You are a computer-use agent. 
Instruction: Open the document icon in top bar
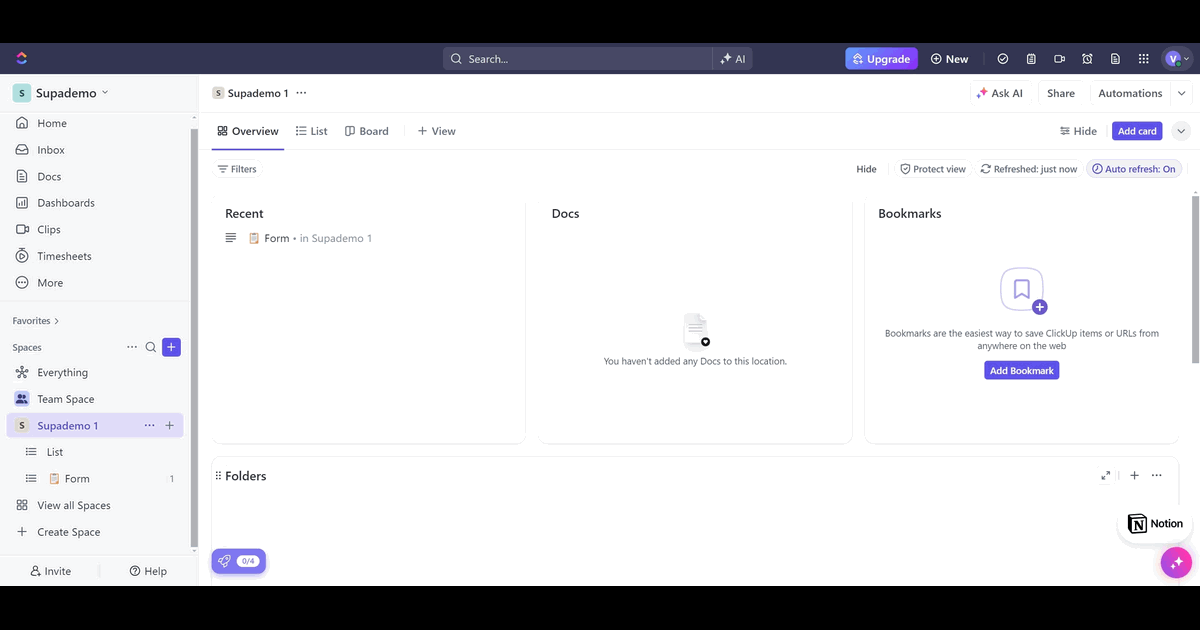(x=1115, y=59)
